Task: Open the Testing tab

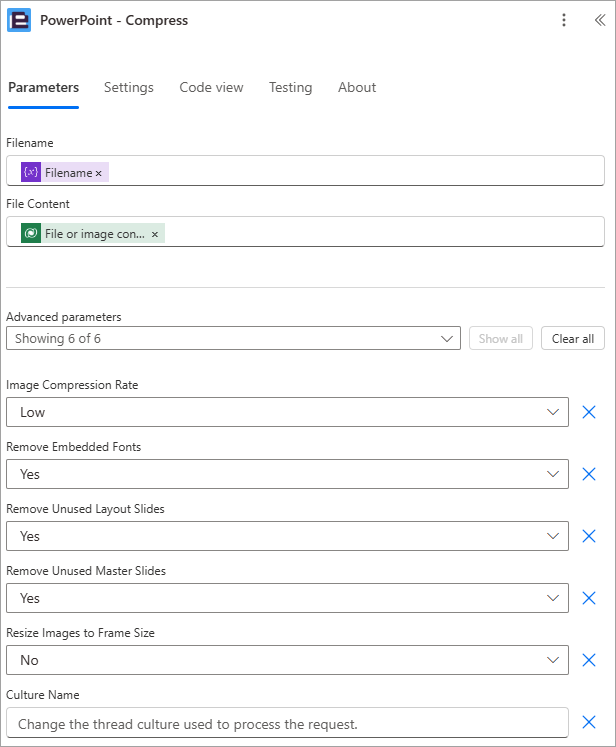Action: (x=290, y=88)
